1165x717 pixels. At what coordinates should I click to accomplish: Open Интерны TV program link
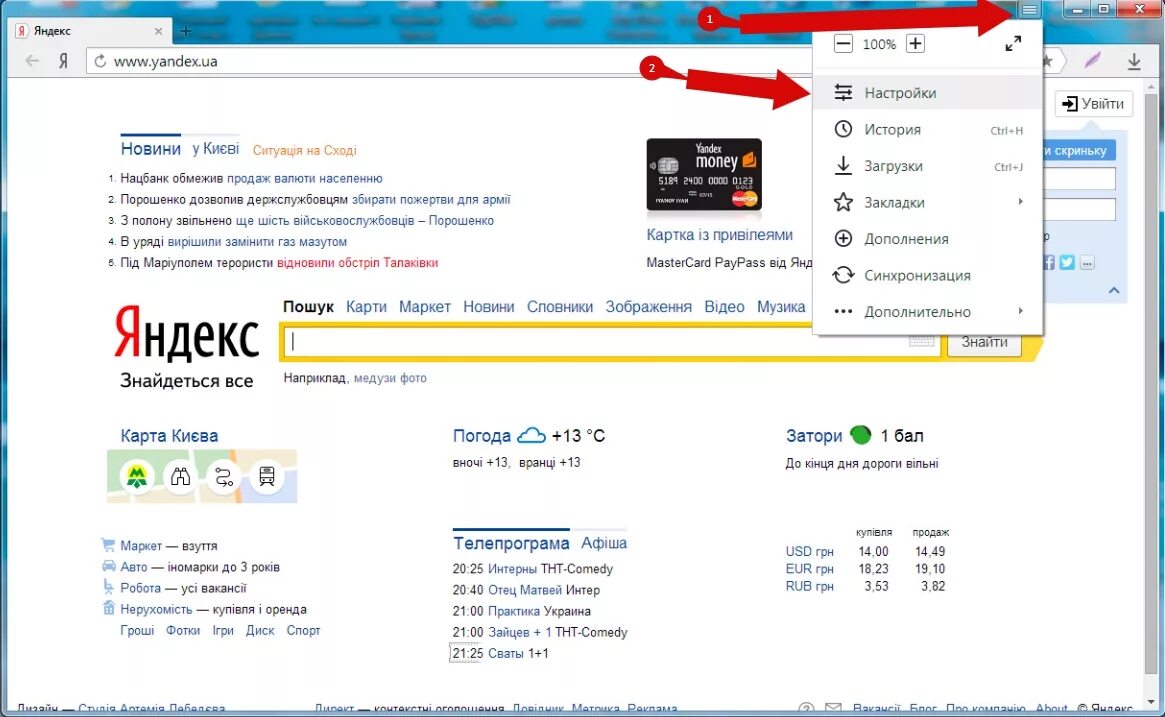tap(513, 569)
